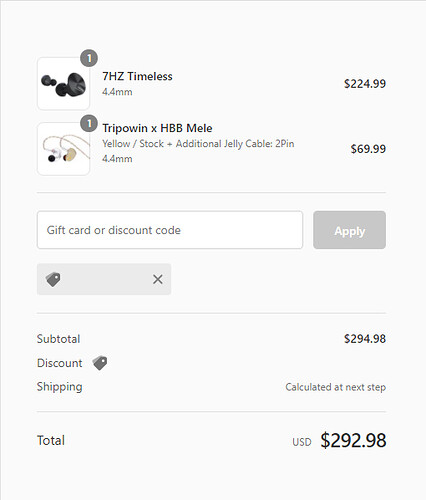This screenshot has height=500, width=426.
Task: Click quantity badge on 7HZ Timeless
Action: point(89,58)
